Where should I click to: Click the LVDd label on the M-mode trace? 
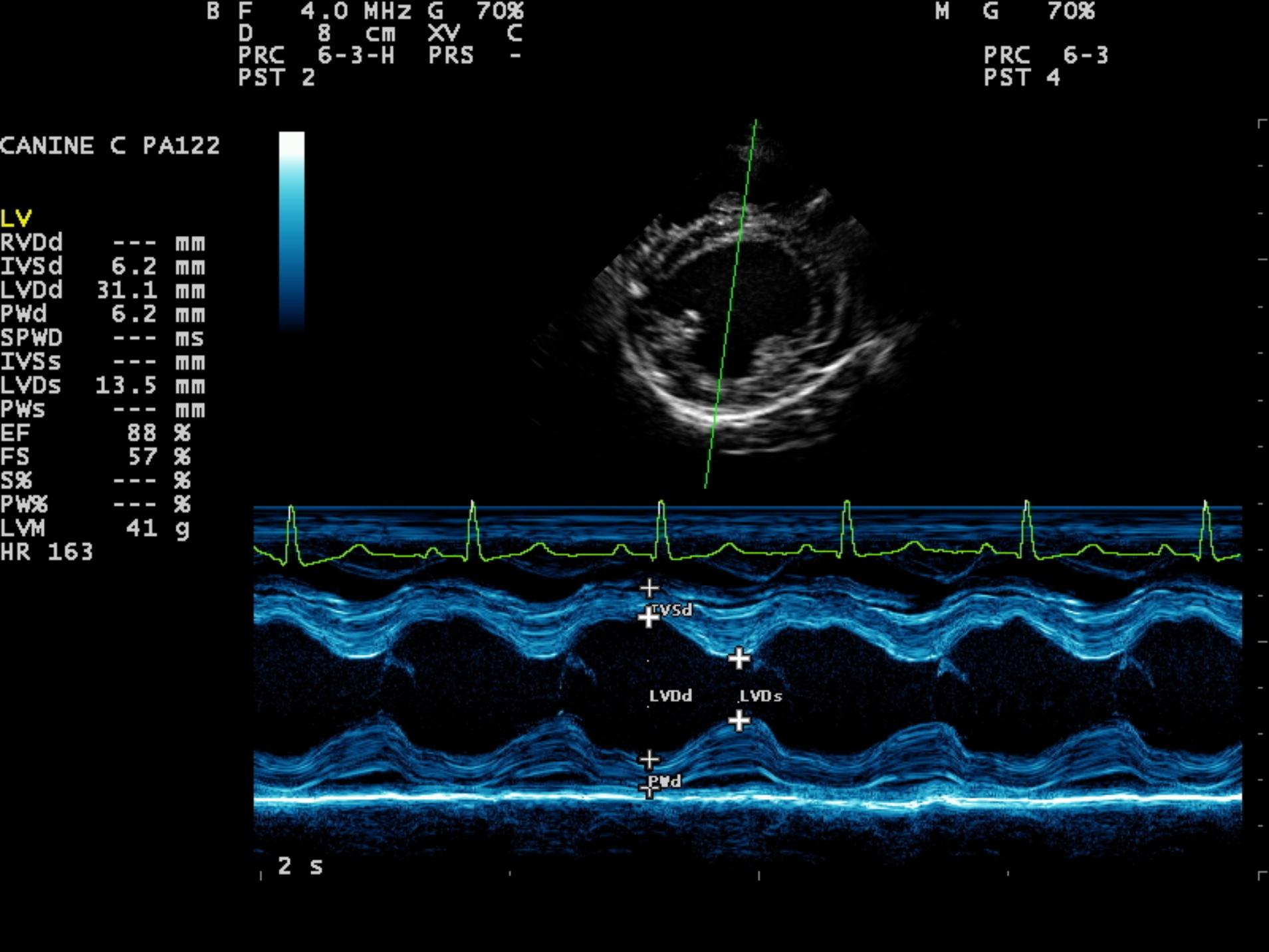pyautogui.click(x=670, y=696)
